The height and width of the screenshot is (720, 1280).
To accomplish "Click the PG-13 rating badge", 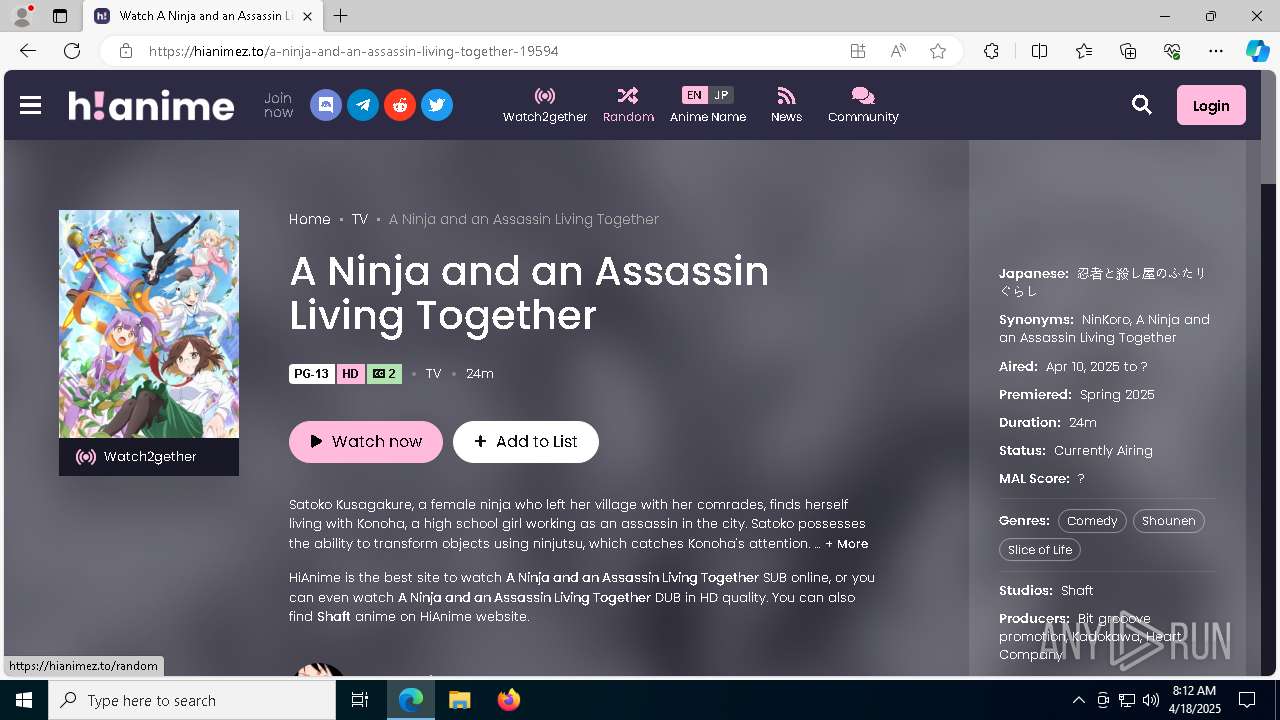I will pos(312,374).
